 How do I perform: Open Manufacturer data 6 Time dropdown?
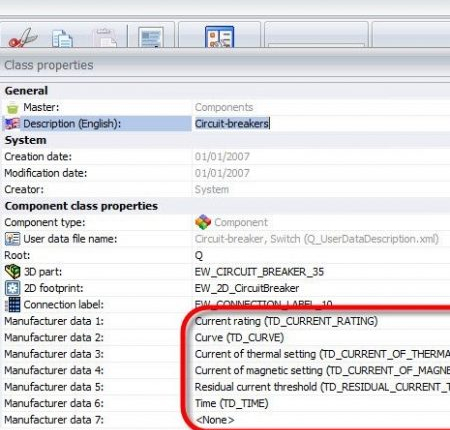click(321, 403)
